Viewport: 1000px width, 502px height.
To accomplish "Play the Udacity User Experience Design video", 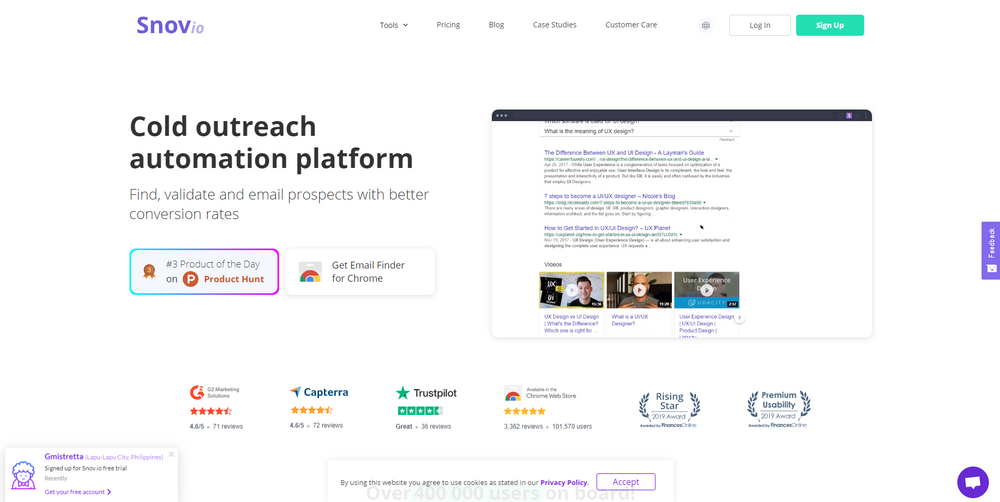I will 707,290.
